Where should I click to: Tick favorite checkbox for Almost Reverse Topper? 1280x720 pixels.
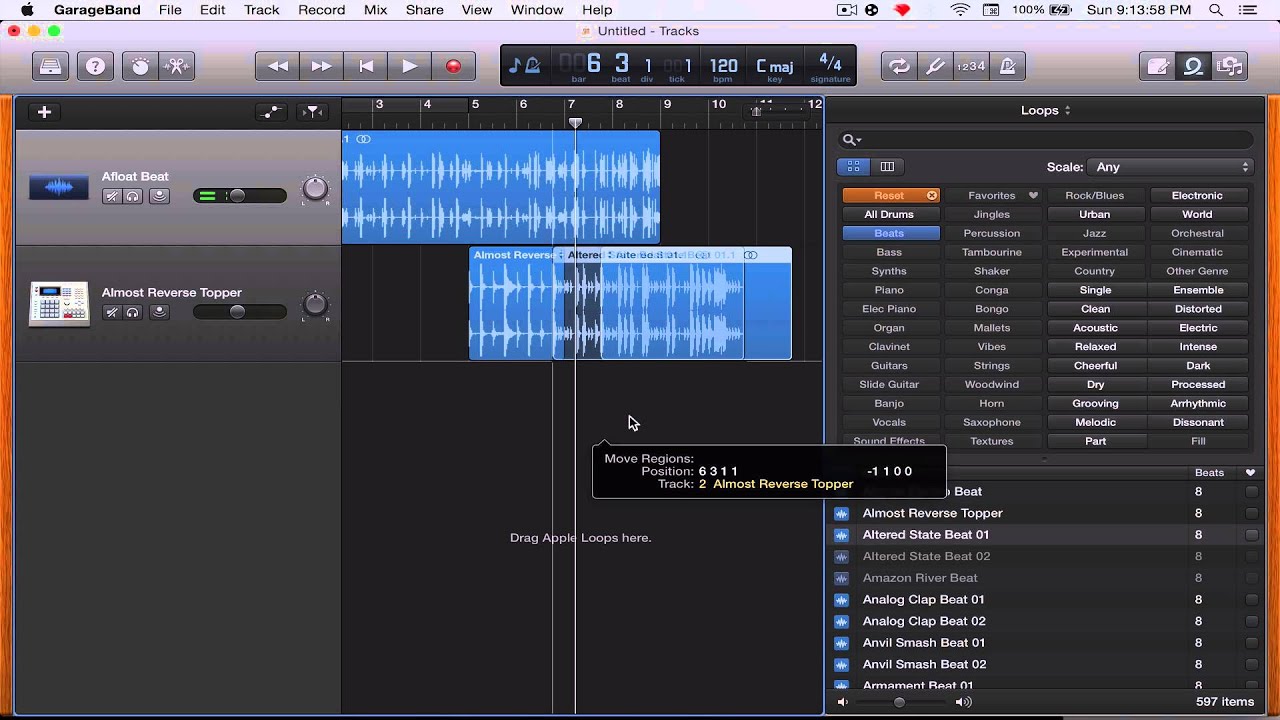pyautogui.click(x=1251, y=513)
